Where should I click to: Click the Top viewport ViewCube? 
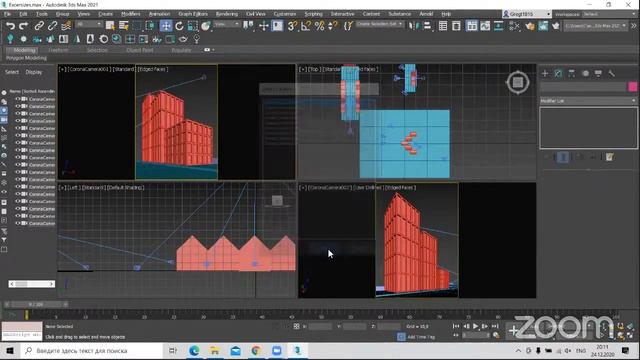[518, 82]
